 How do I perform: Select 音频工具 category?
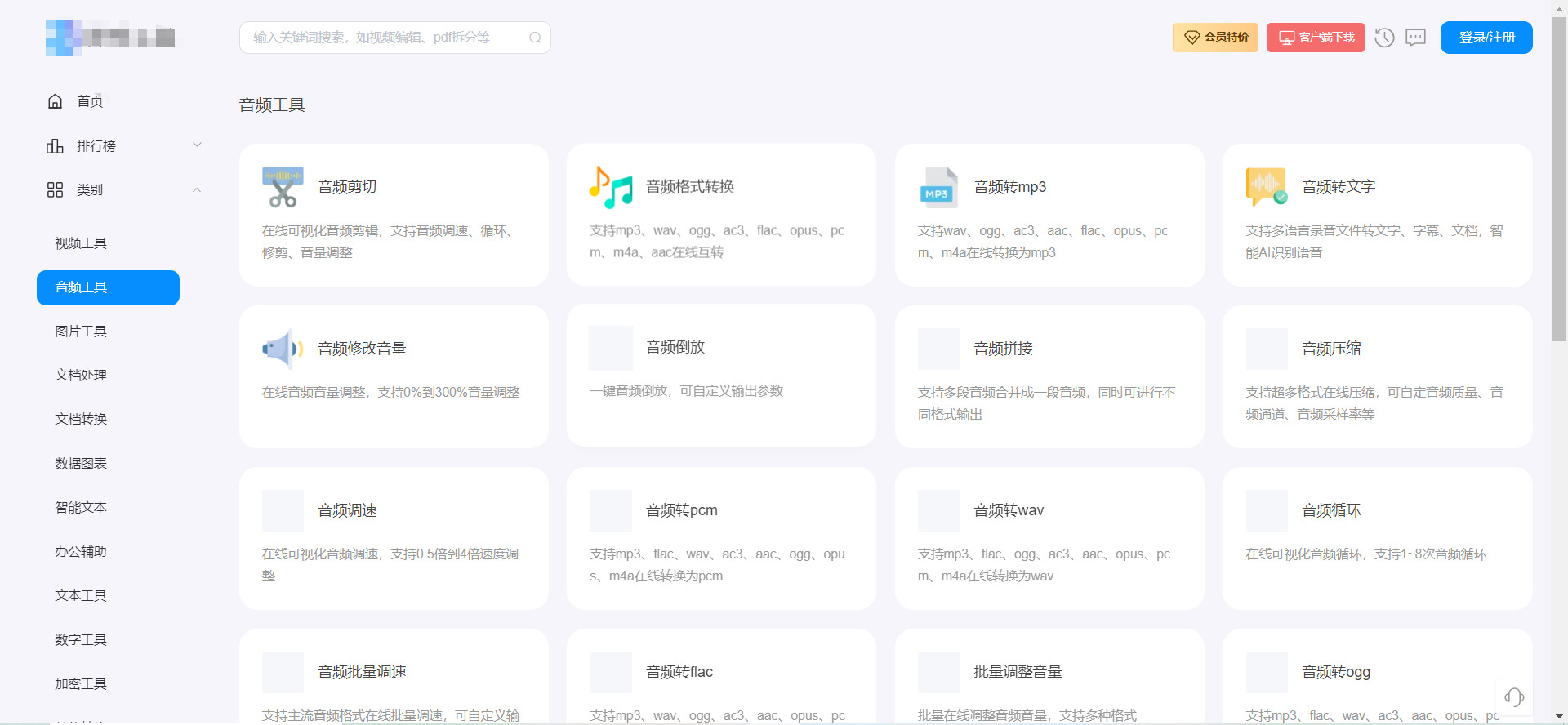tap(108, 287)
